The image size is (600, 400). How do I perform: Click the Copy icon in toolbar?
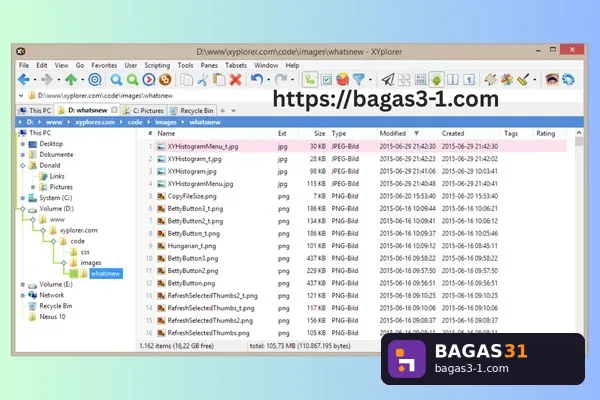(x=187, y=80)
